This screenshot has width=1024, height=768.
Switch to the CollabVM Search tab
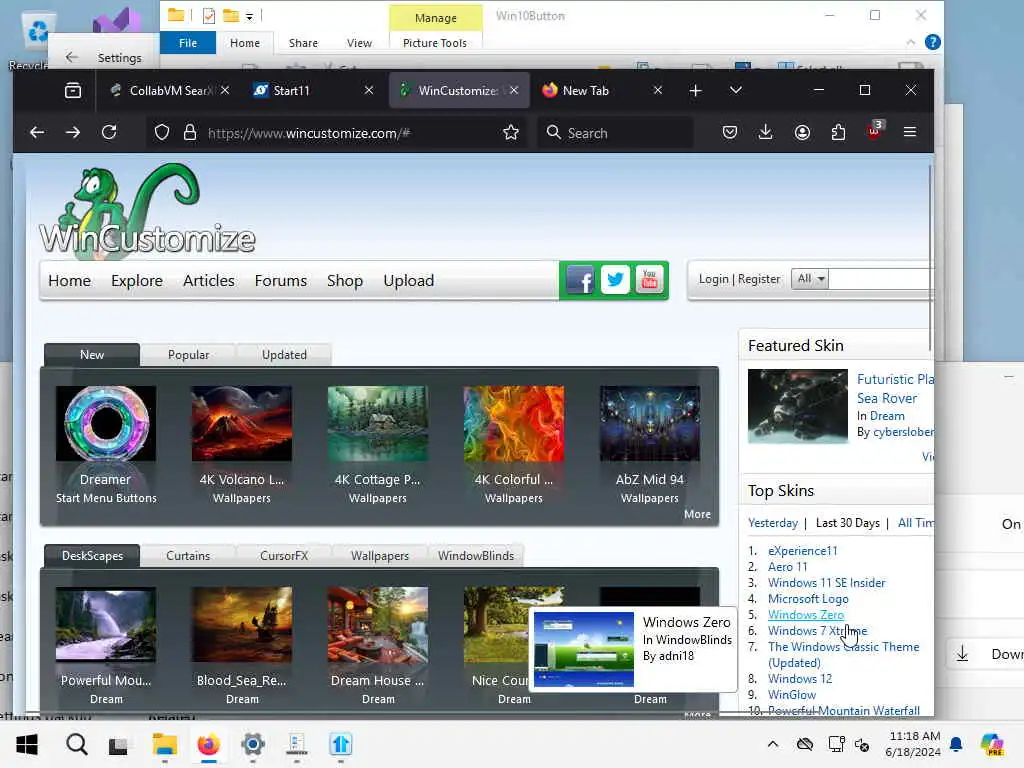click(x=168, y=90)
